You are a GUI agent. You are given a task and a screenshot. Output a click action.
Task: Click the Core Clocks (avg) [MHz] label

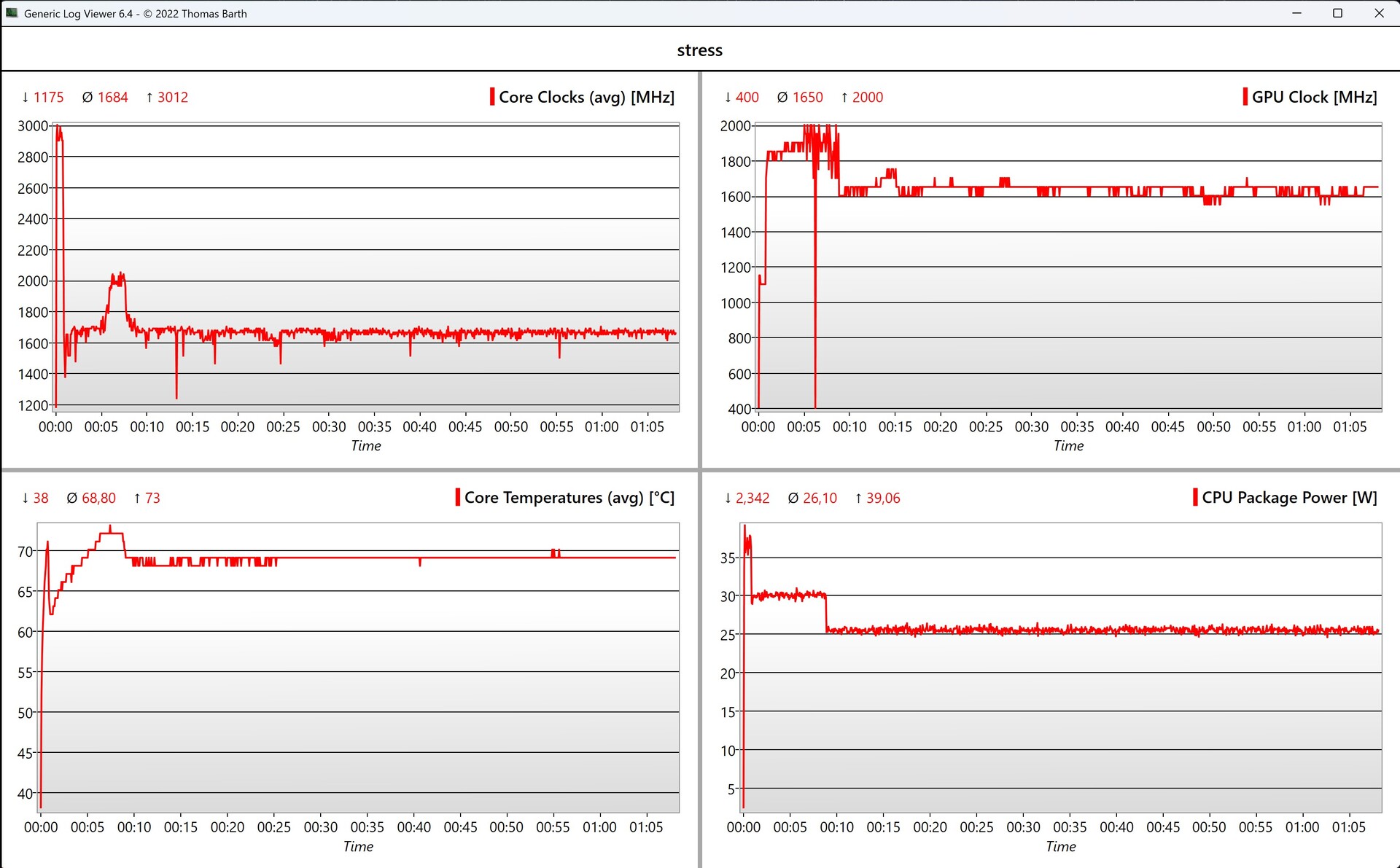pyautogui.click(x=586, y=97)
